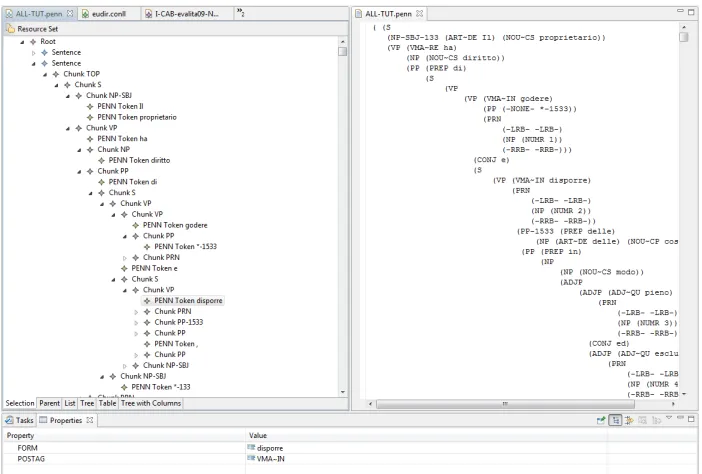Click the tree panel vertical scrollbar thumb

coord(342,51)
